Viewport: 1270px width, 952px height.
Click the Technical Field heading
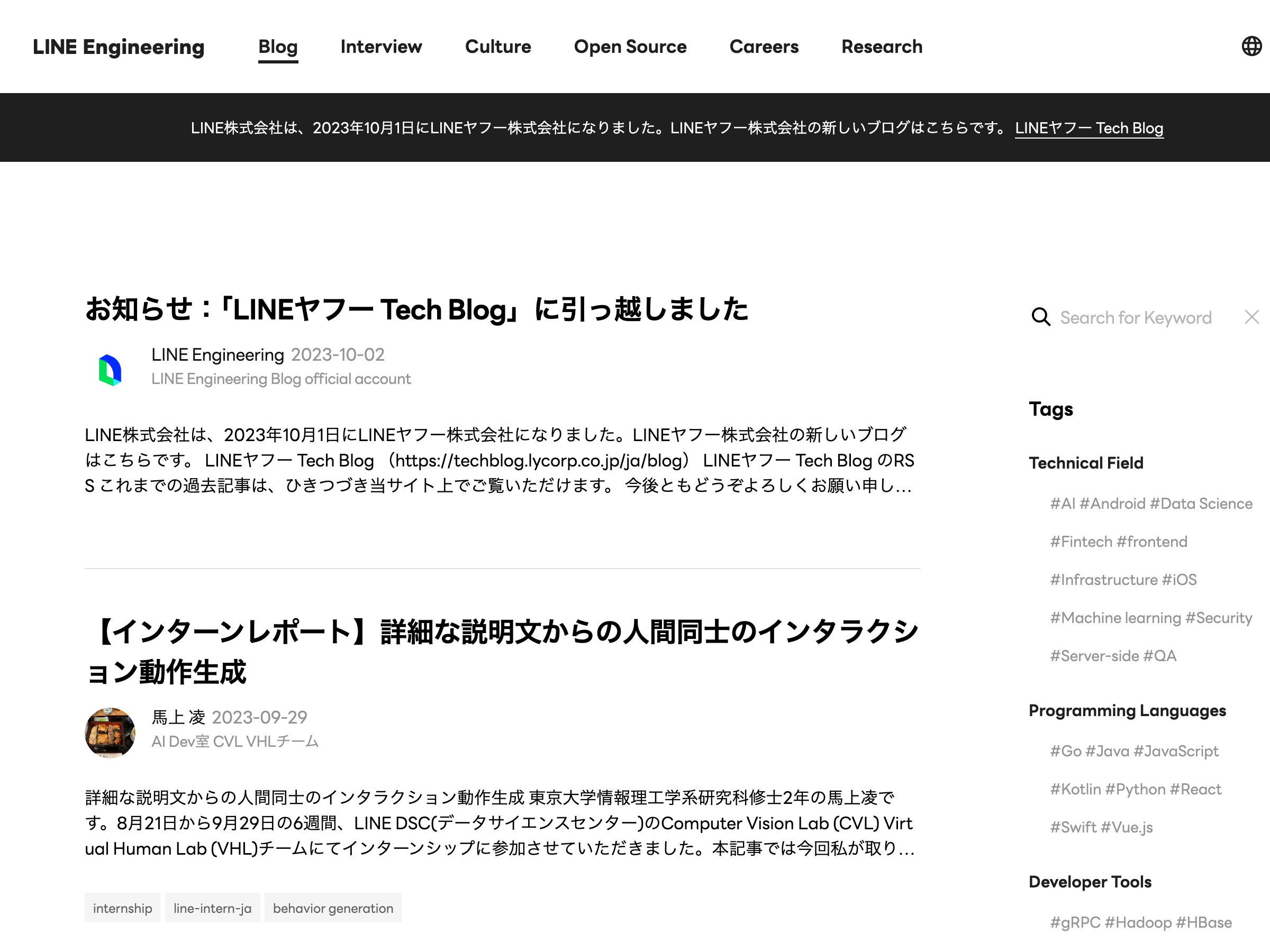click(x=1086, y=463)
